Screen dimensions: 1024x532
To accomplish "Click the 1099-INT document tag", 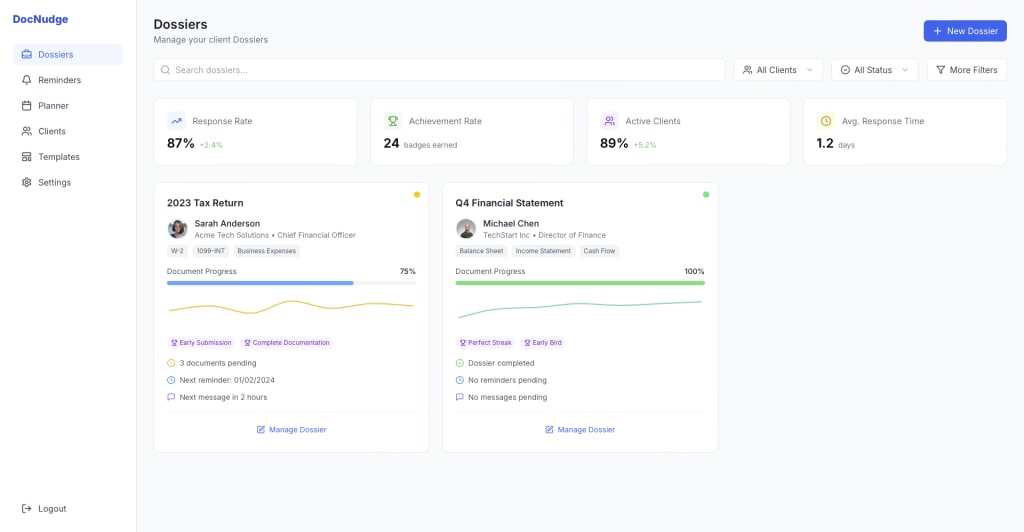I will [x=210, y=251].
